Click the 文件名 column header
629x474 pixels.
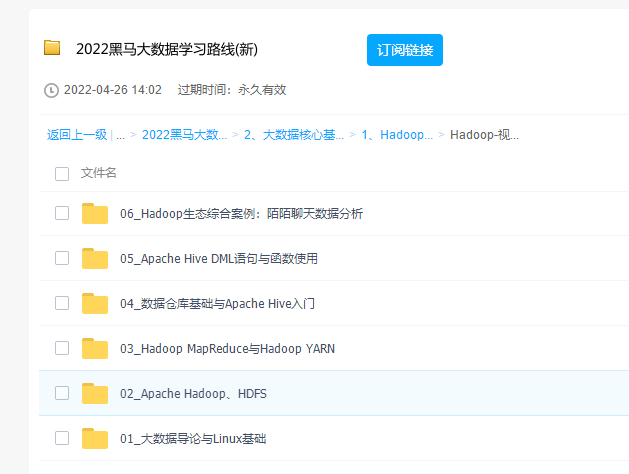pyautogui.click(x=98, y=173)
